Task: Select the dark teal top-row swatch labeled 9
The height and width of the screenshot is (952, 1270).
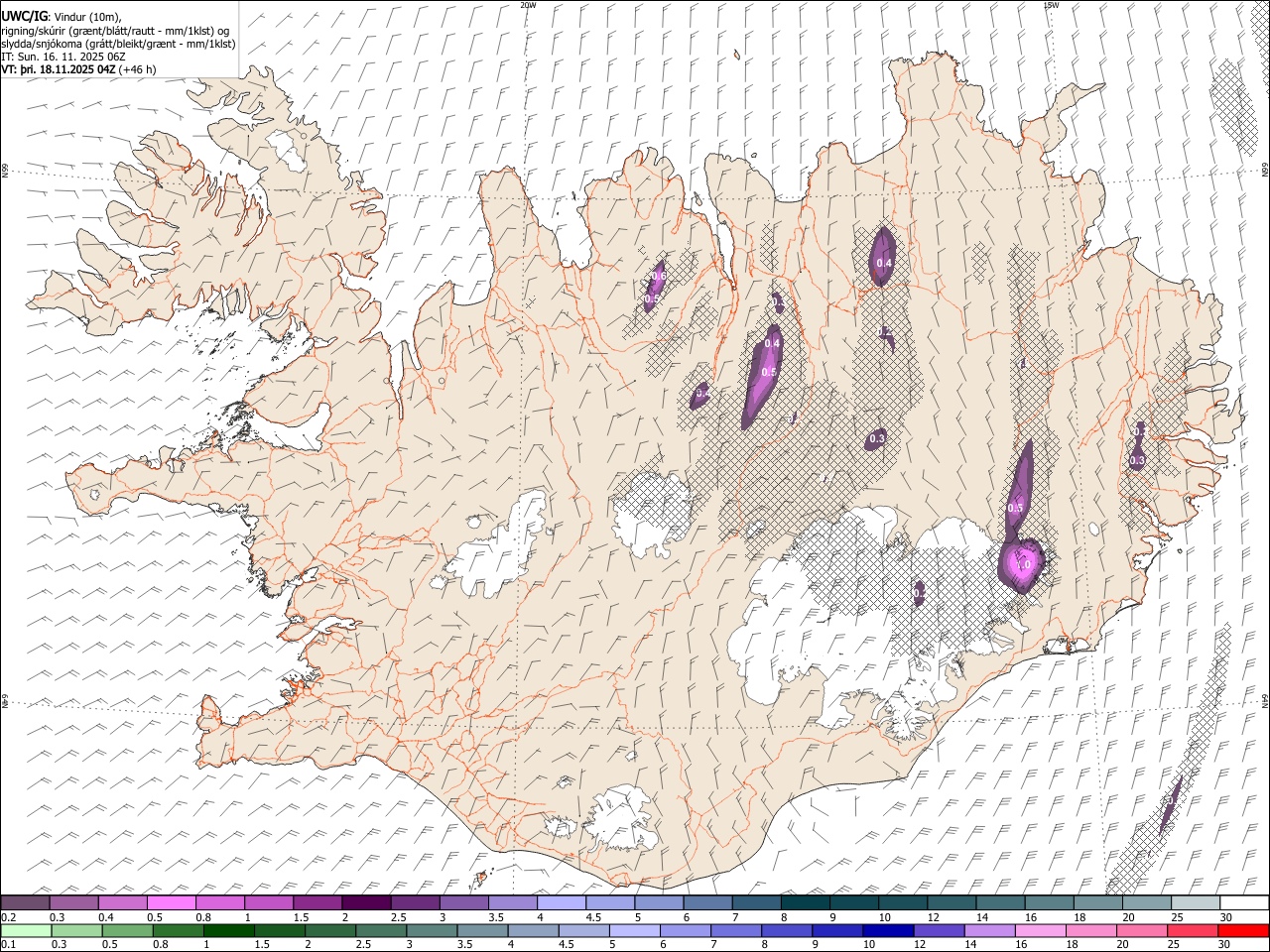Action: [854, 903]
